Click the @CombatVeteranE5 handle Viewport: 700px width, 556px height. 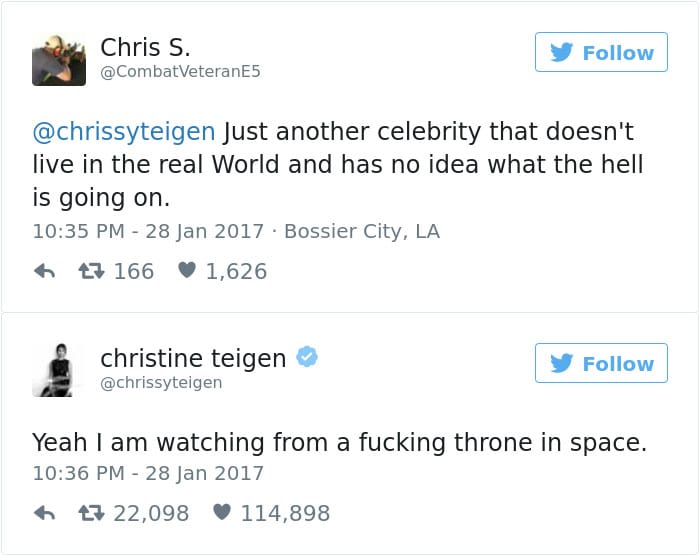click(x=180, y=71)
